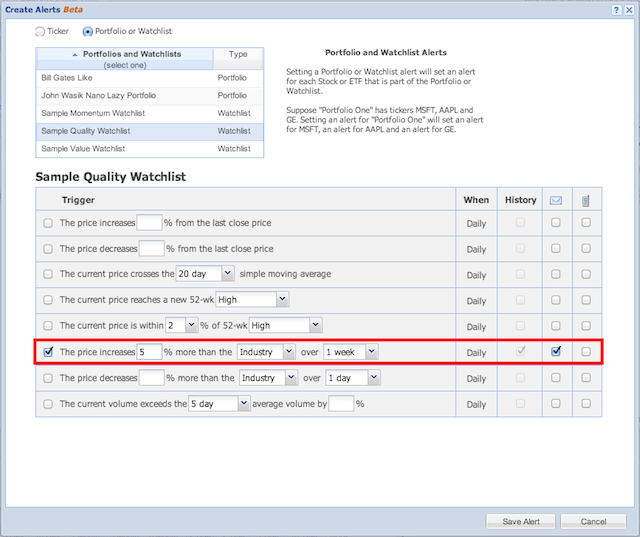Screen dimensions: 640x537
Task: Select Sample Quality Watchlist row
Action: tap(149, 131)
